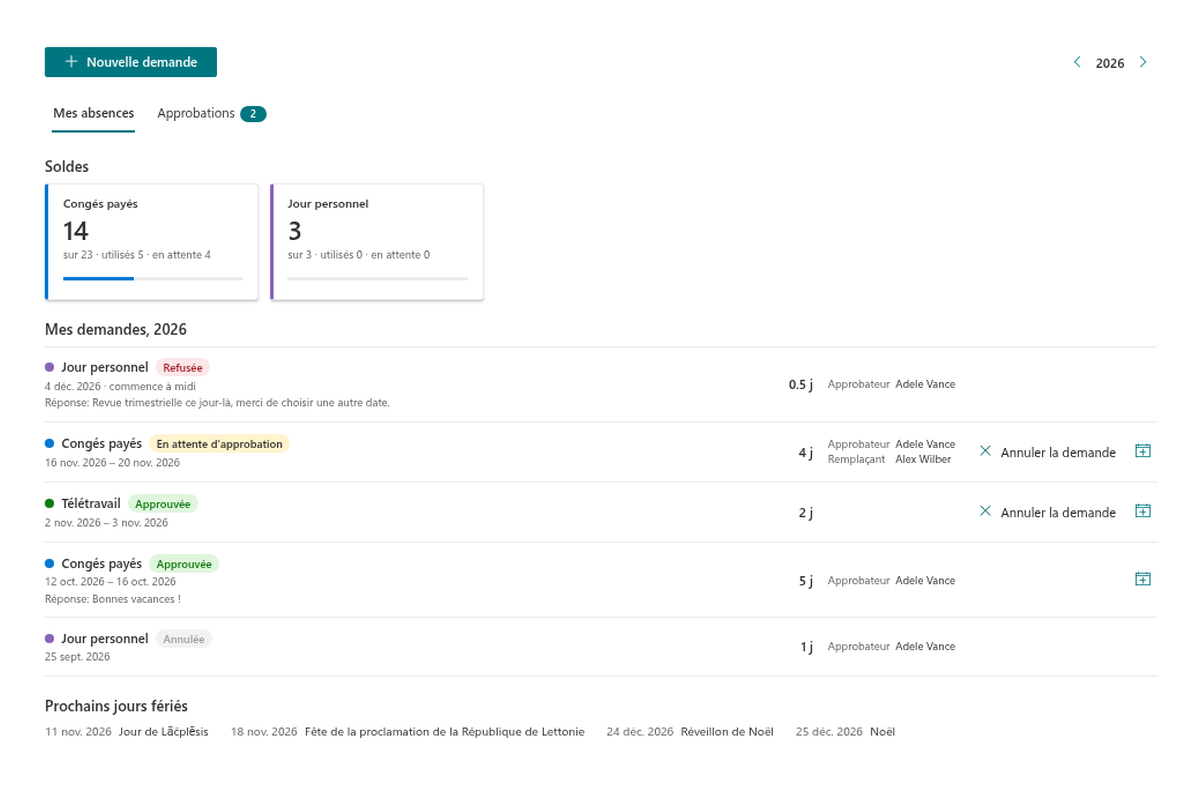Click the Refusée status badge

183,368
